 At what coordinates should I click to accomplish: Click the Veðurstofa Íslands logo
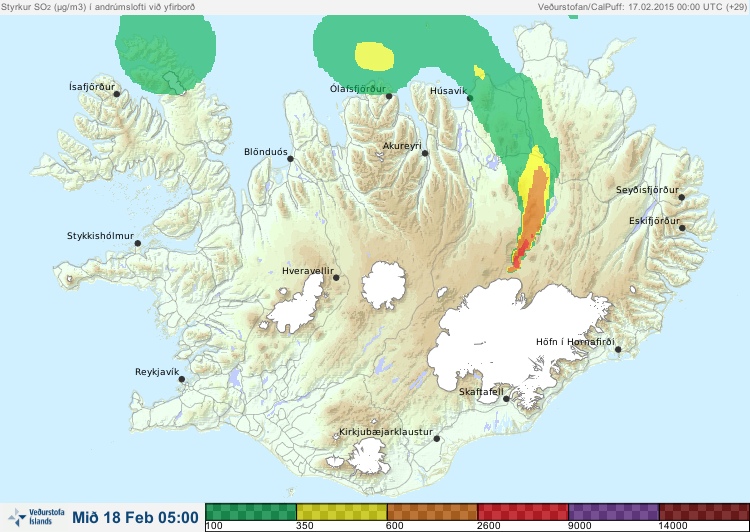click(x=36, y=517)
